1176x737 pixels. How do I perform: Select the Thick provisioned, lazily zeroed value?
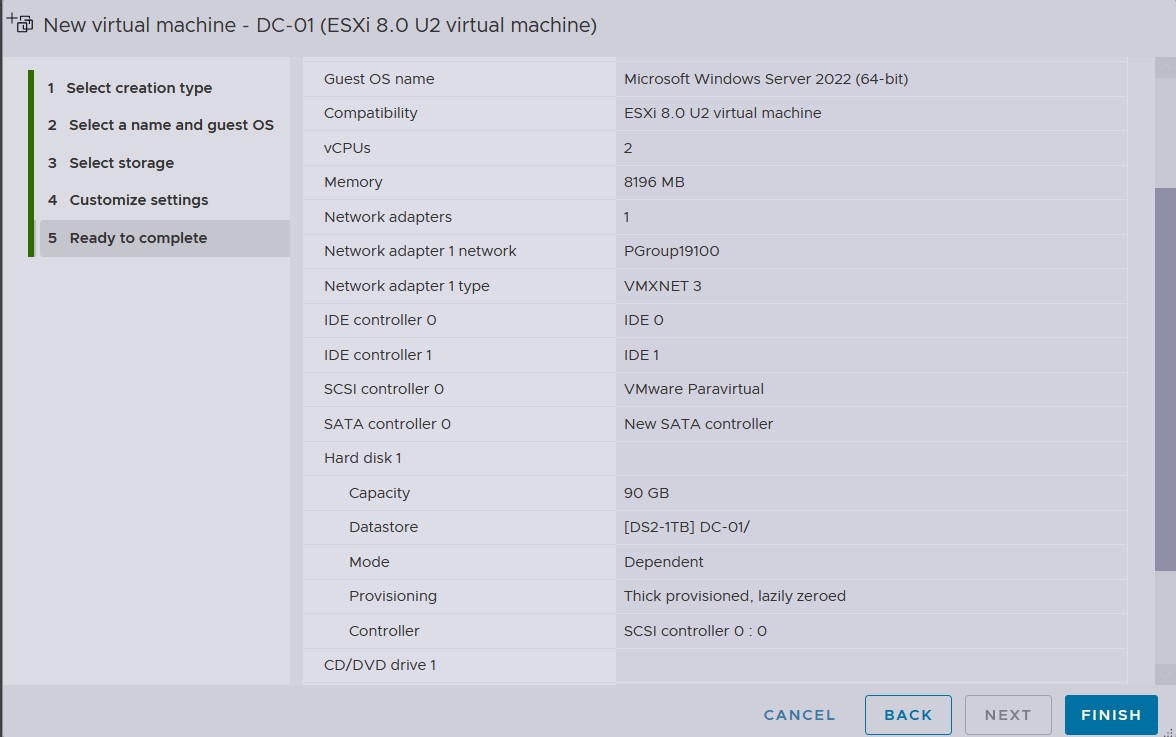pos(734,596)
